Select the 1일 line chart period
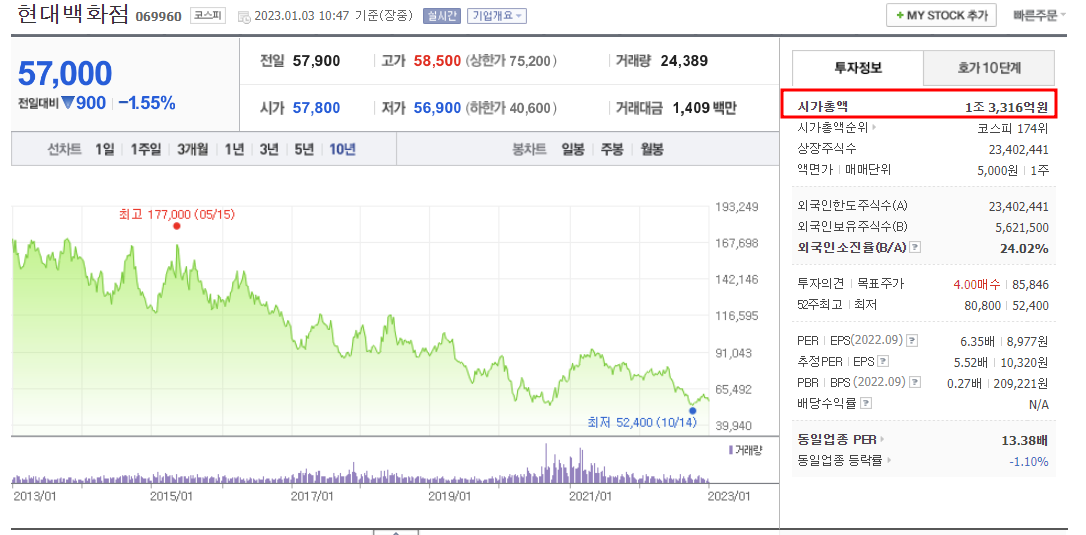This screenshot has width=1086, height=535. click(x=105, y=149)
